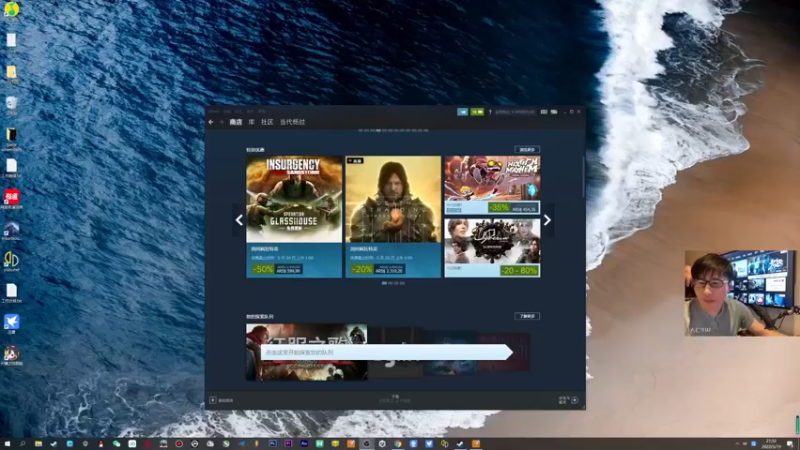Open File Explorer from the taskbar
The width and height of the screenshot is (800, 450).
38,444
